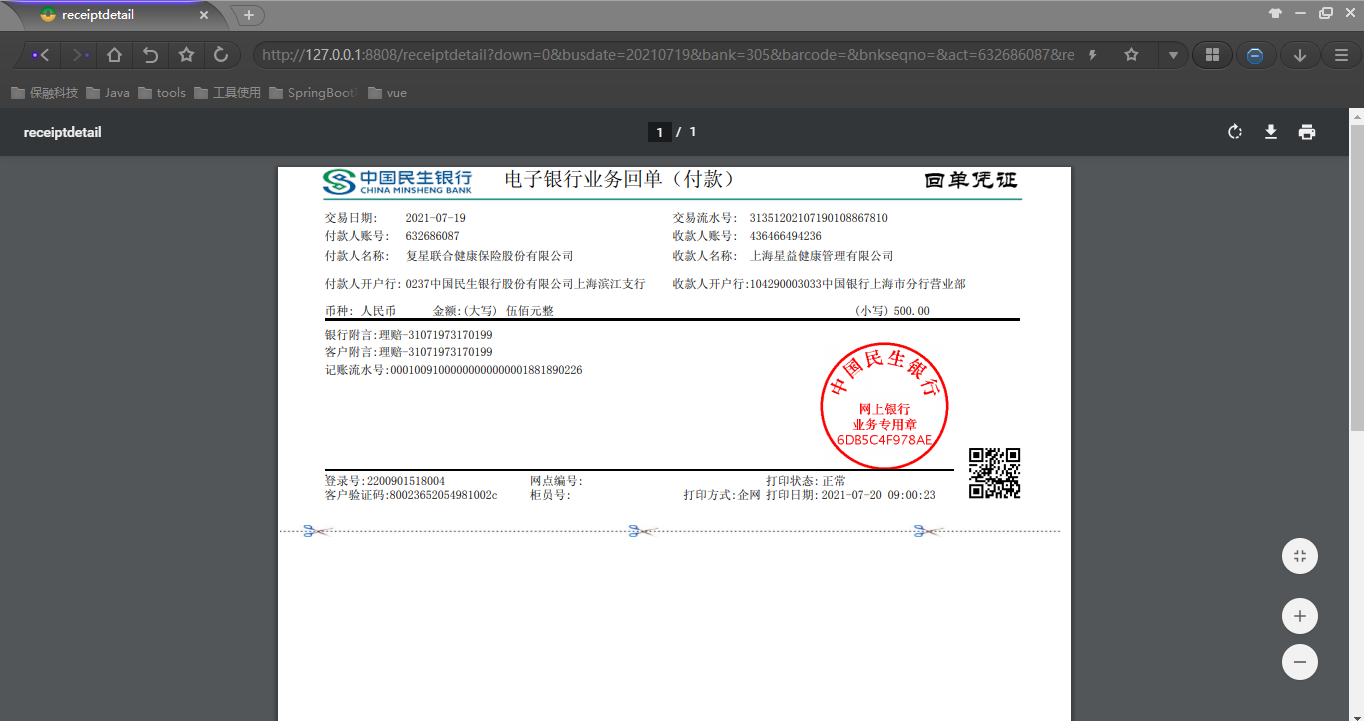This screenshot has height=721, width=1364.
Task: Click the red bank seal stamp
Action: [884, 405]
